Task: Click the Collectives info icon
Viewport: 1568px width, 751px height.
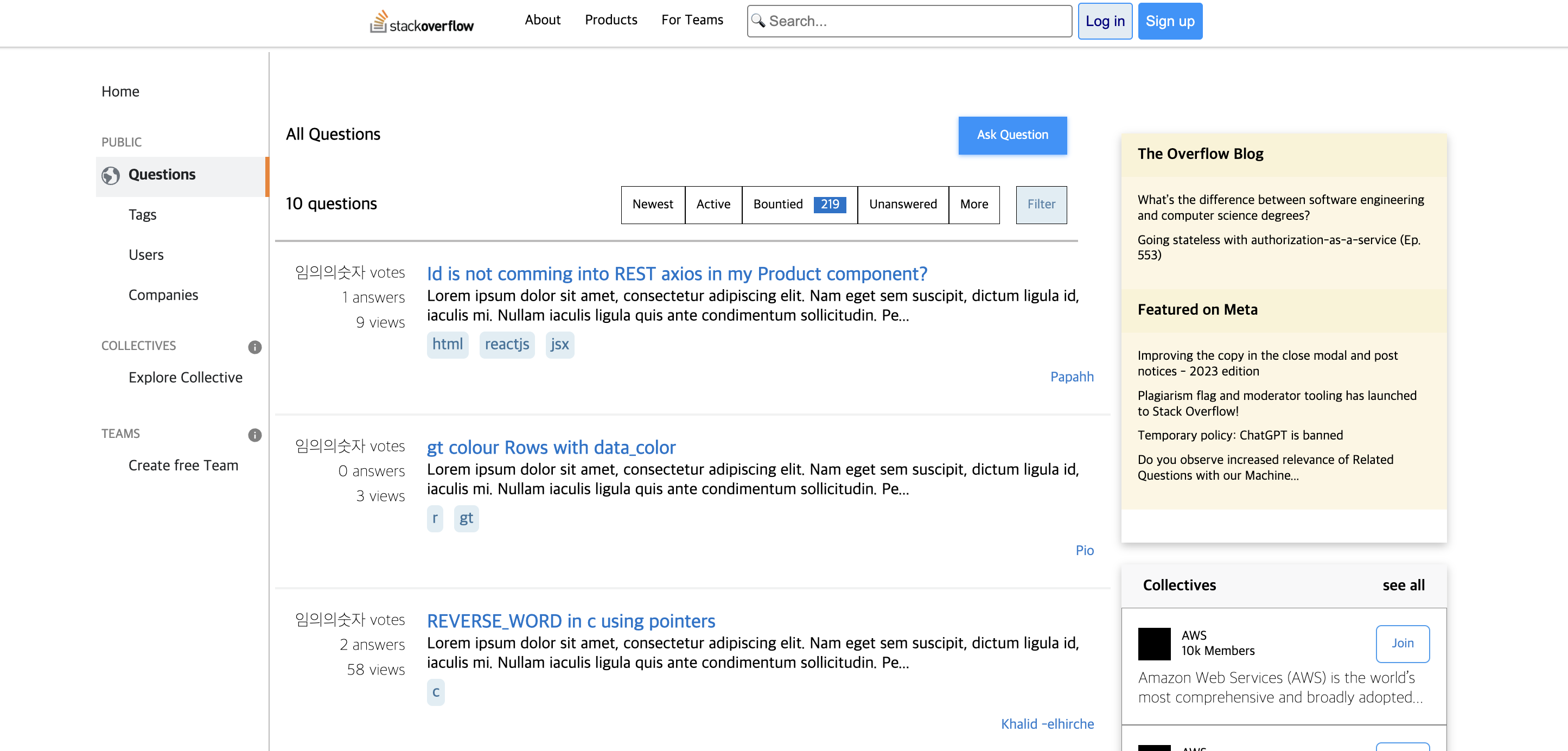Action: point(254,347)
